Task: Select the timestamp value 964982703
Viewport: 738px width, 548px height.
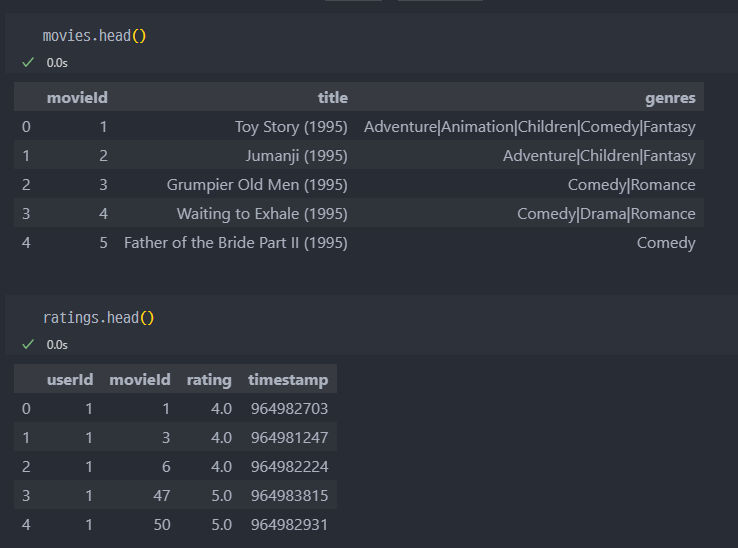Action: pyautogui.click(x=289, y=408)
